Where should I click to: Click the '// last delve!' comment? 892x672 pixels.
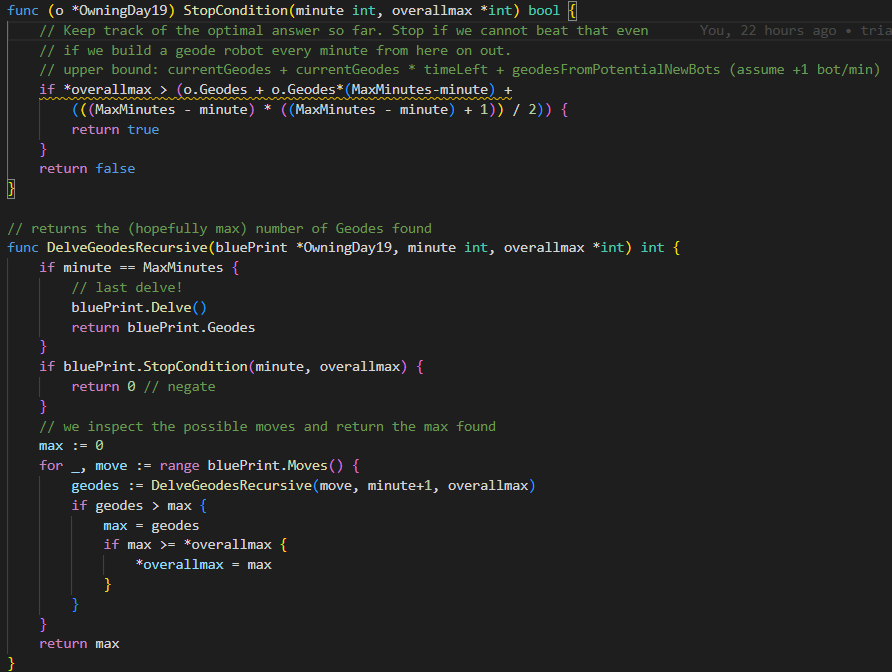pos(126,288)
